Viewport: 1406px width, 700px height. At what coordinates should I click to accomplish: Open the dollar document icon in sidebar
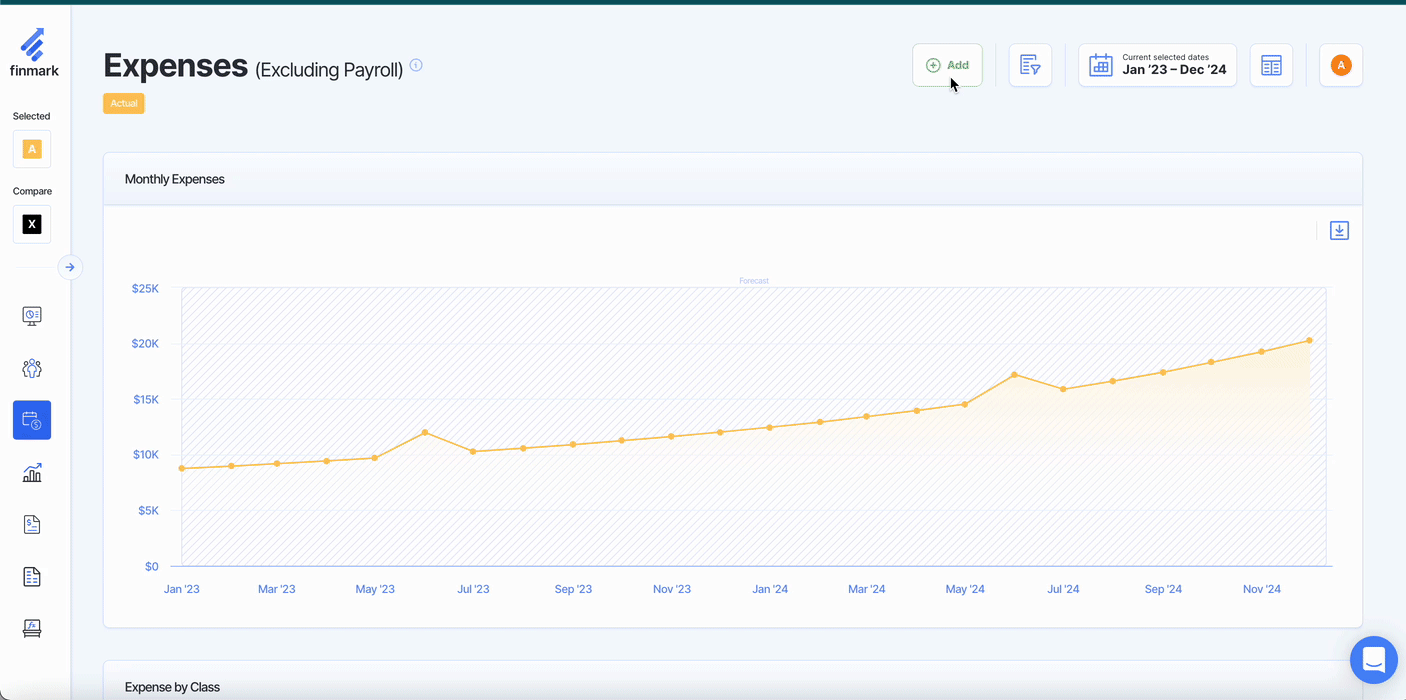32,524
